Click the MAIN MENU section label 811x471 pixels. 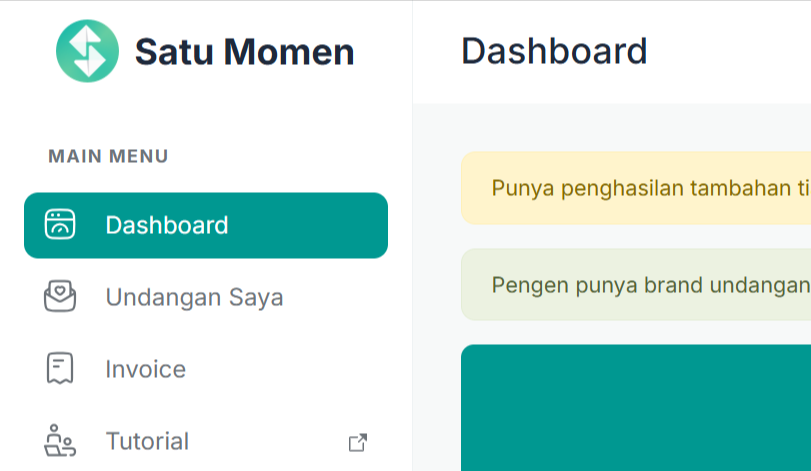pyautogui.click(x=108, y=156)
